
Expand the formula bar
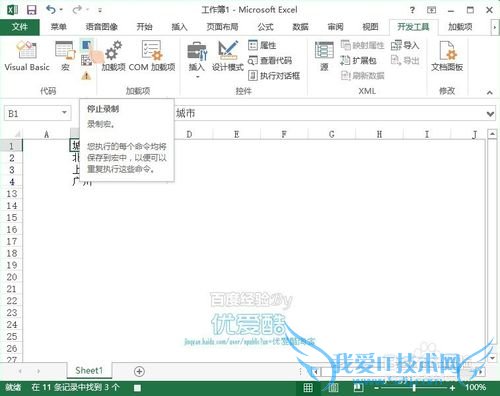point(490,114)
